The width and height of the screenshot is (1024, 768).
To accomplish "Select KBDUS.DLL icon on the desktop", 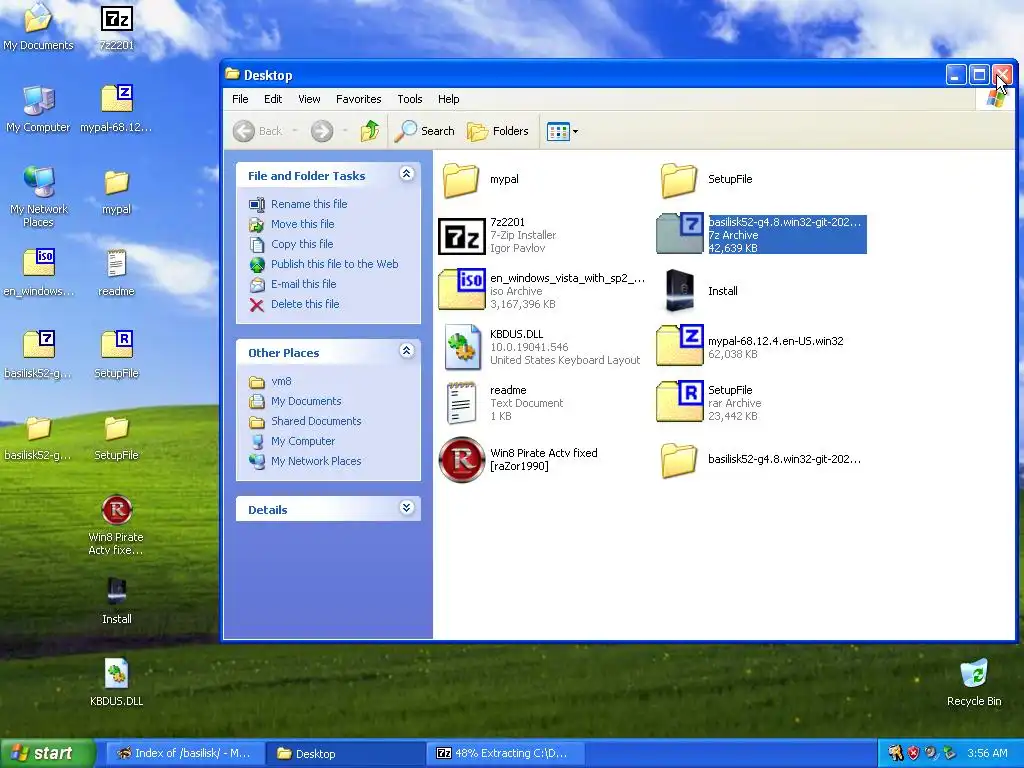I will point(116,682).
